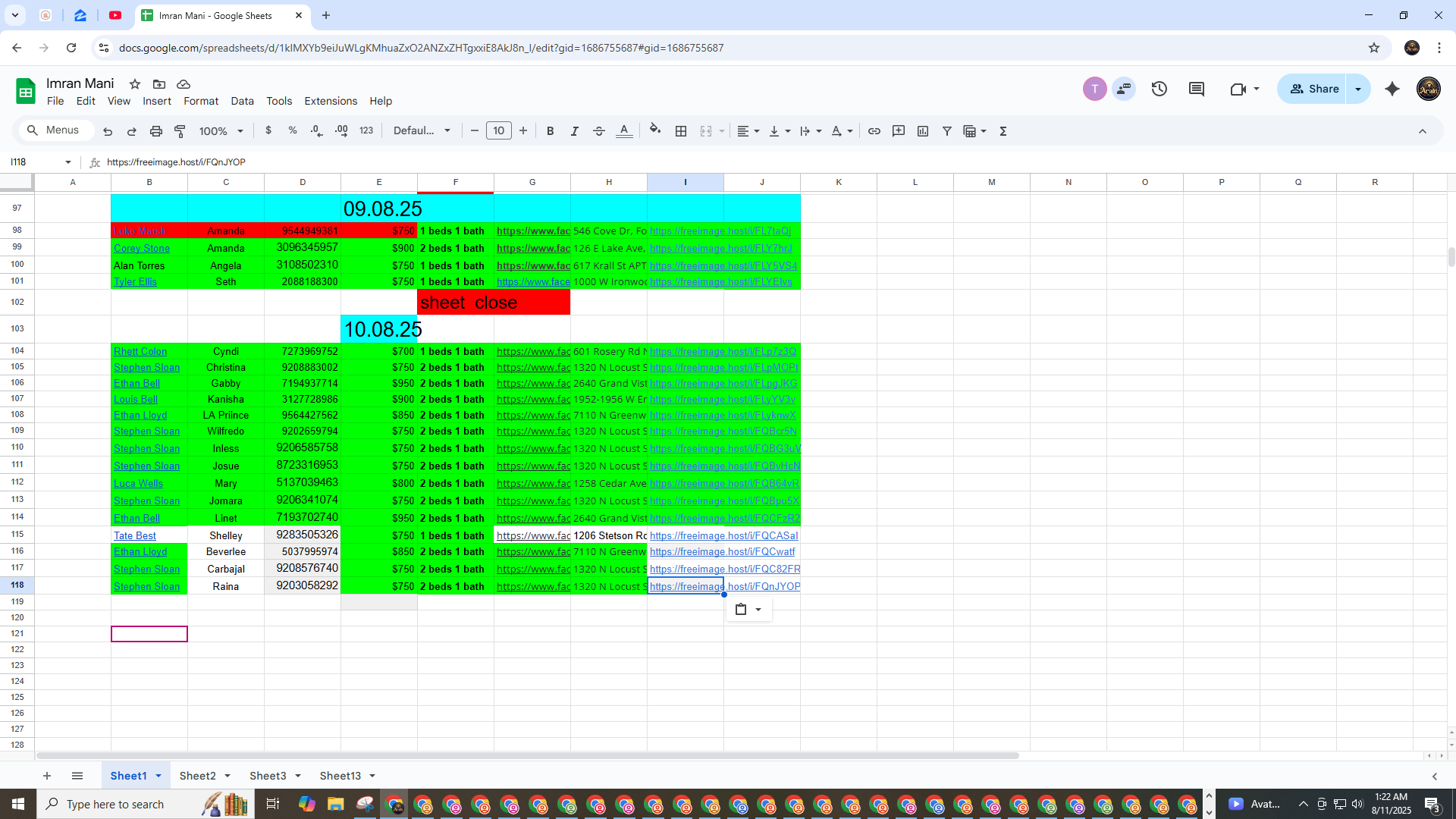
Task: Click the print icon
Action: (155, 131)
